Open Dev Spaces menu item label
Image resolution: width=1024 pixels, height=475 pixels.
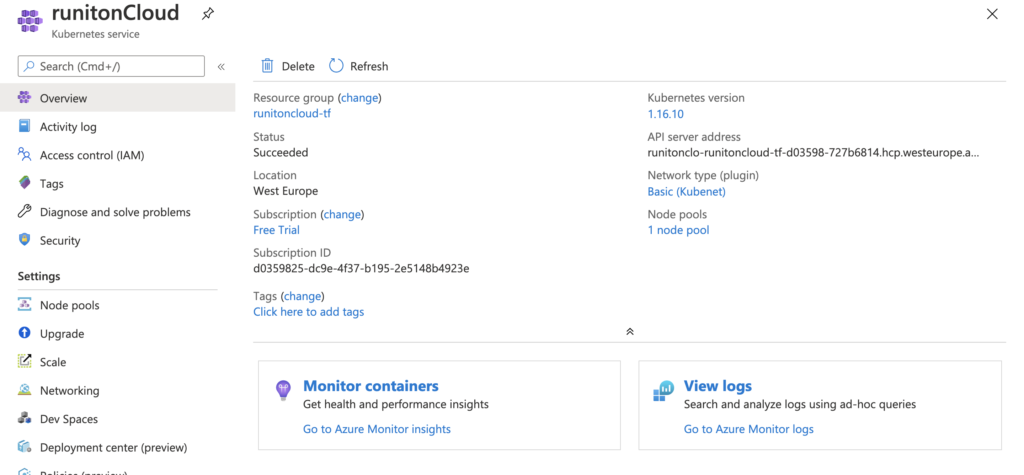(69, 419)
